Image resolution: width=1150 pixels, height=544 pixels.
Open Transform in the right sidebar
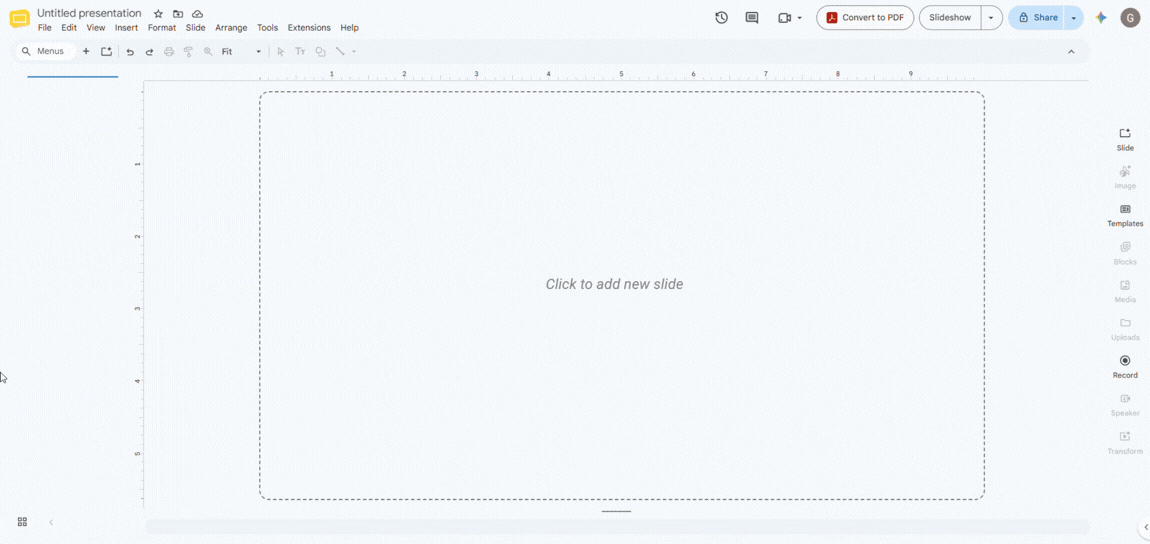[1125, 443]
